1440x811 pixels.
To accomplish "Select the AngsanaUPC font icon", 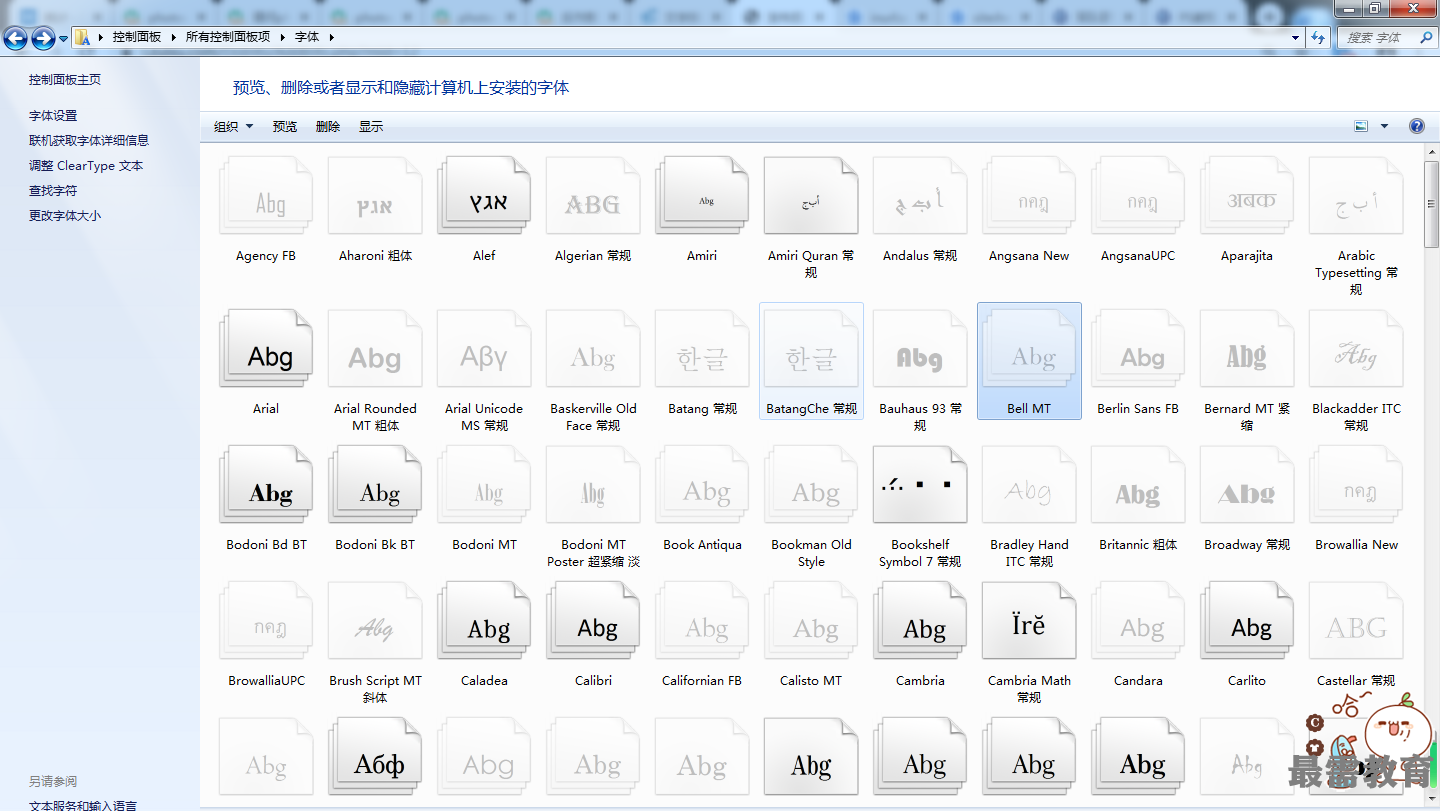I will coord(1138,195).
